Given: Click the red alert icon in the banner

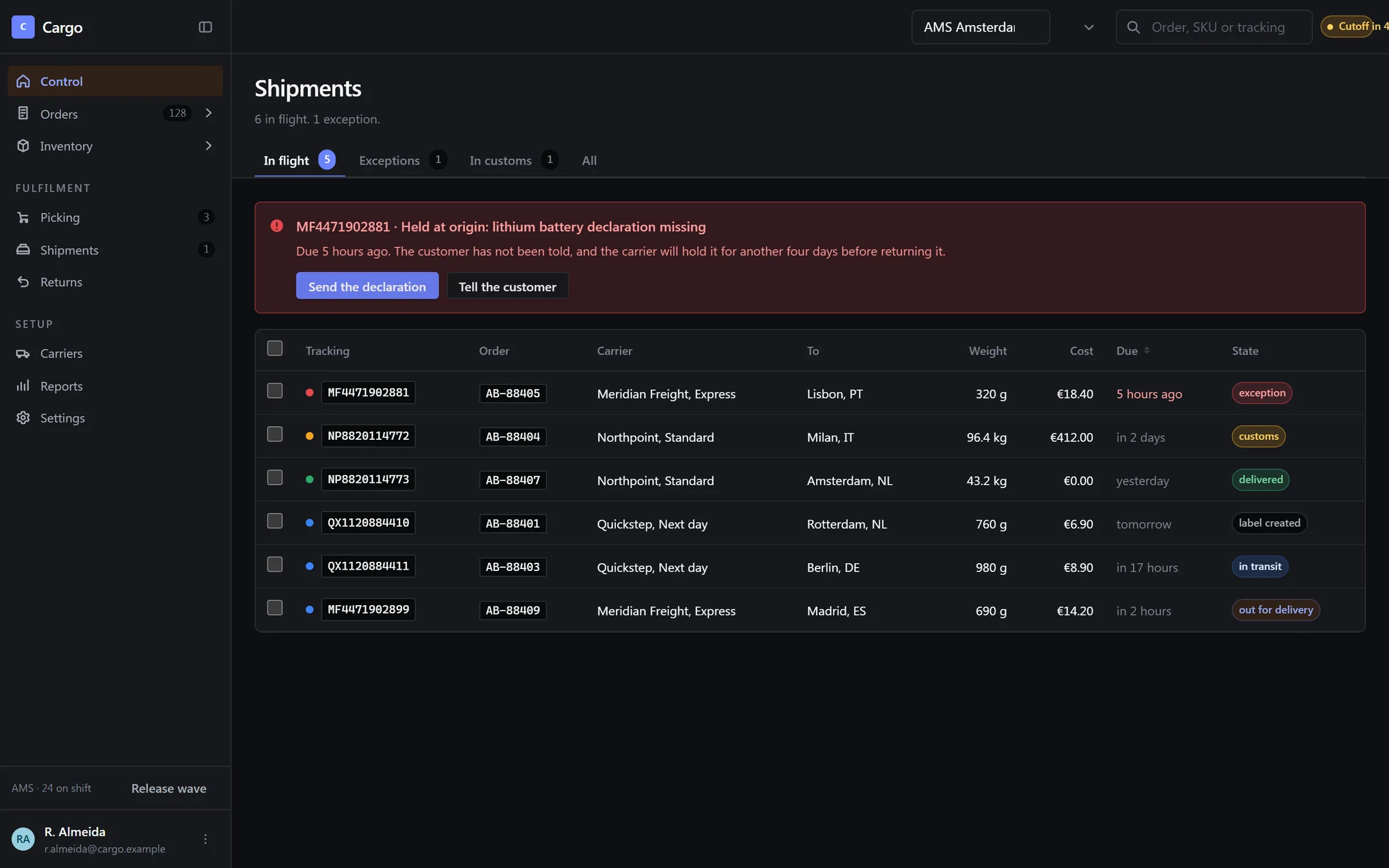Looking at the screenshot, I should (x=277, y=226).
